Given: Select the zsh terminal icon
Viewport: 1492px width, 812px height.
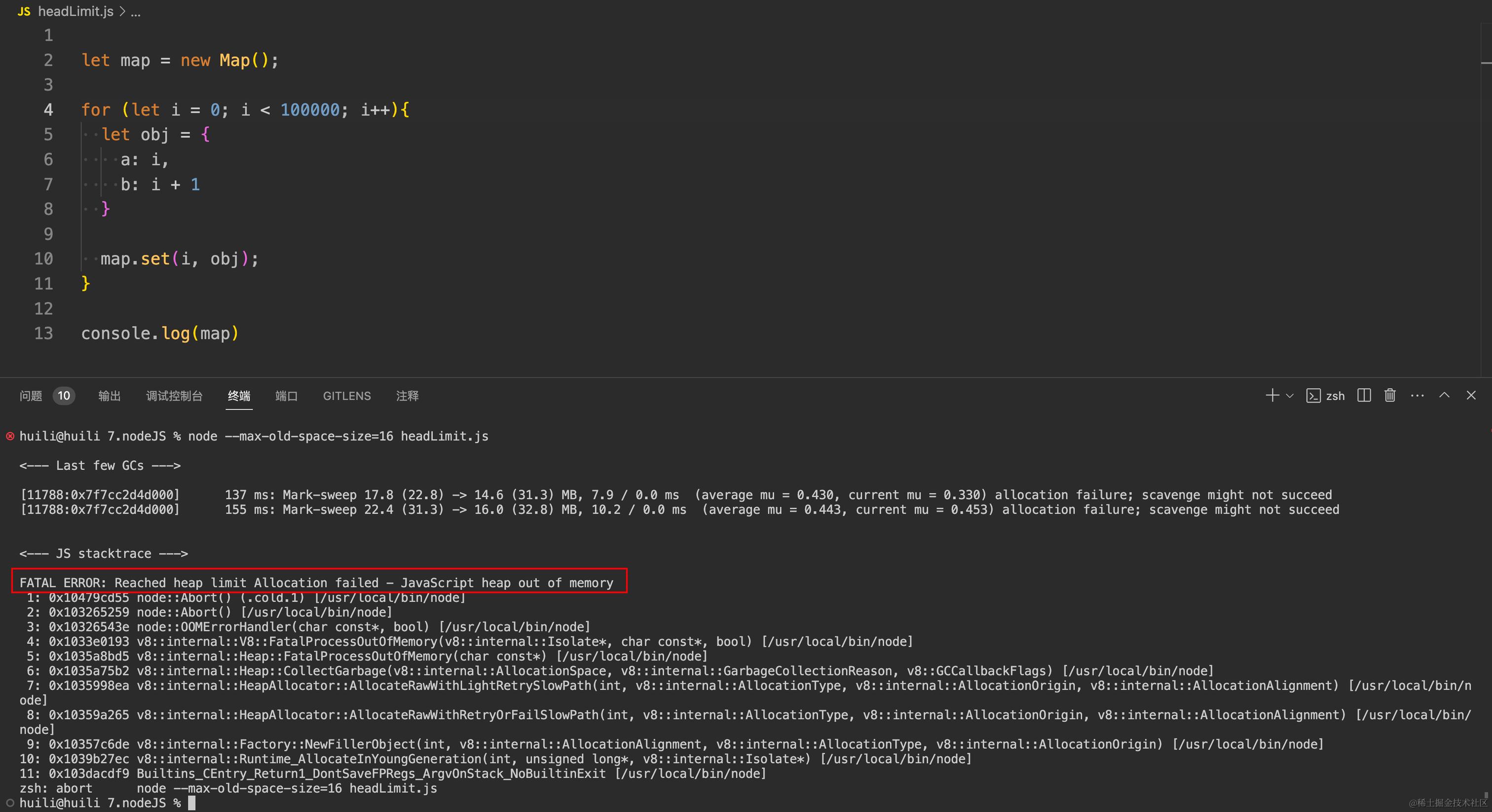Looking at the screenshot, I should 1313,396.
